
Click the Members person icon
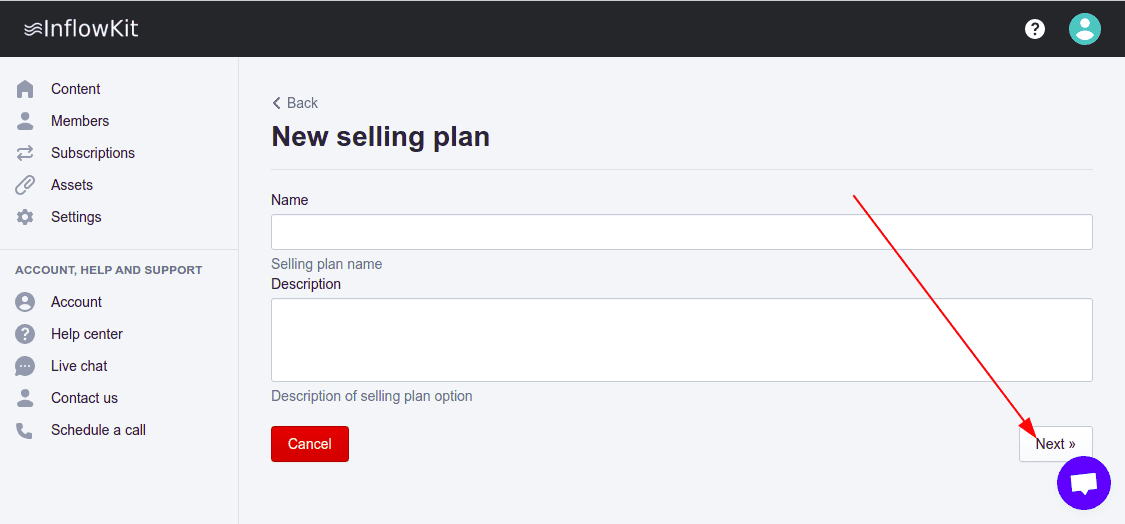click(x=25, y=121)
